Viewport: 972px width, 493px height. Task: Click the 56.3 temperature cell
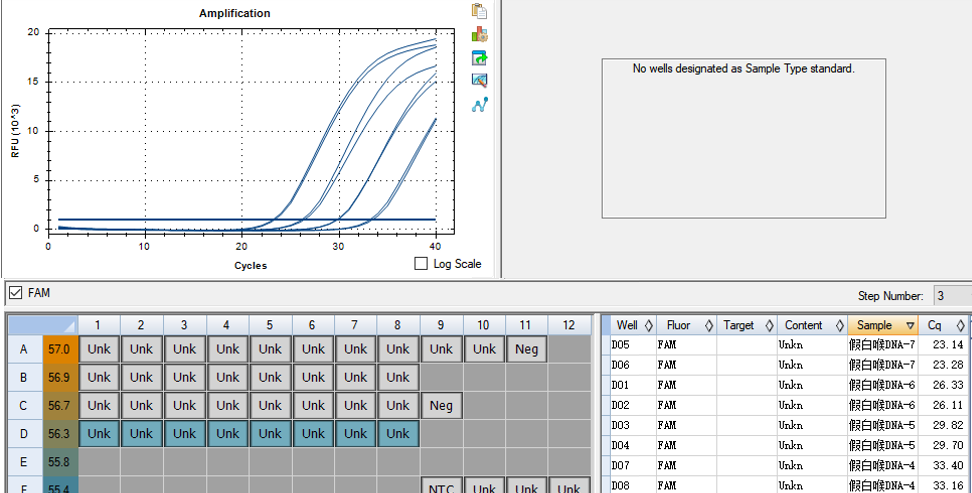click(x=59, y=433)
